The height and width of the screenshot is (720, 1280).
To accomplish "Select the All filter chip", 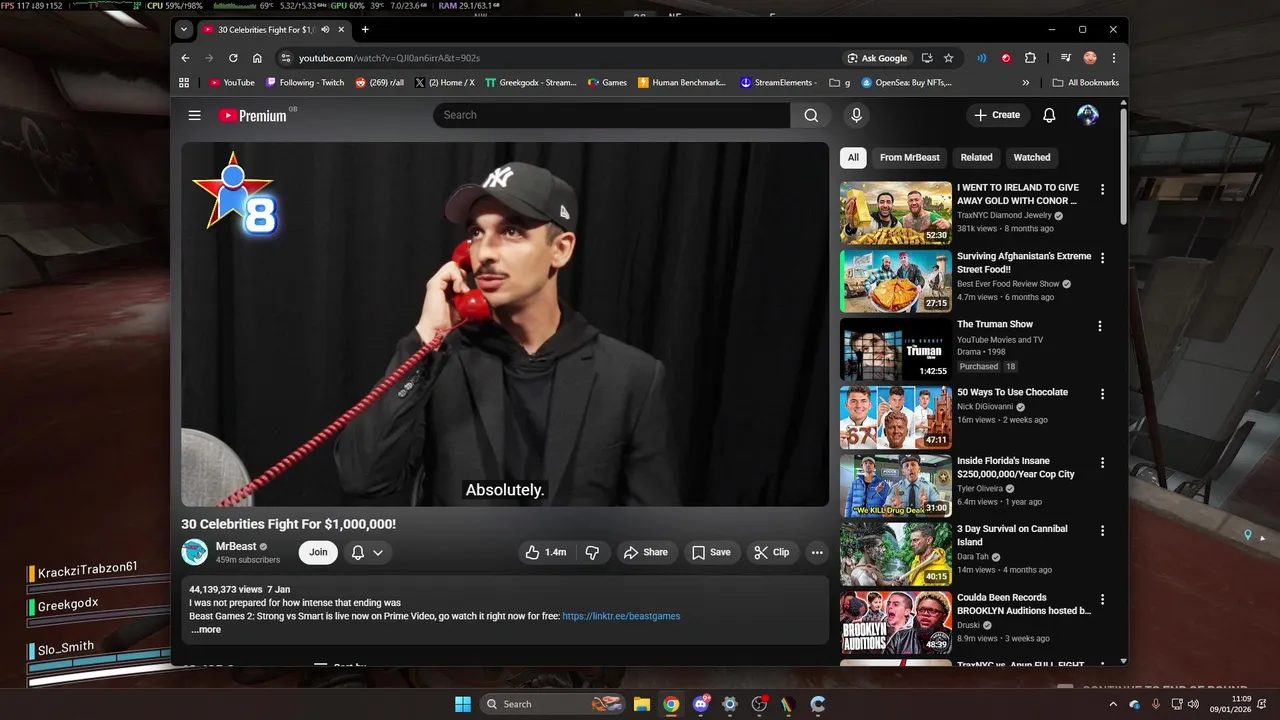I will click(x=853, y=157).
